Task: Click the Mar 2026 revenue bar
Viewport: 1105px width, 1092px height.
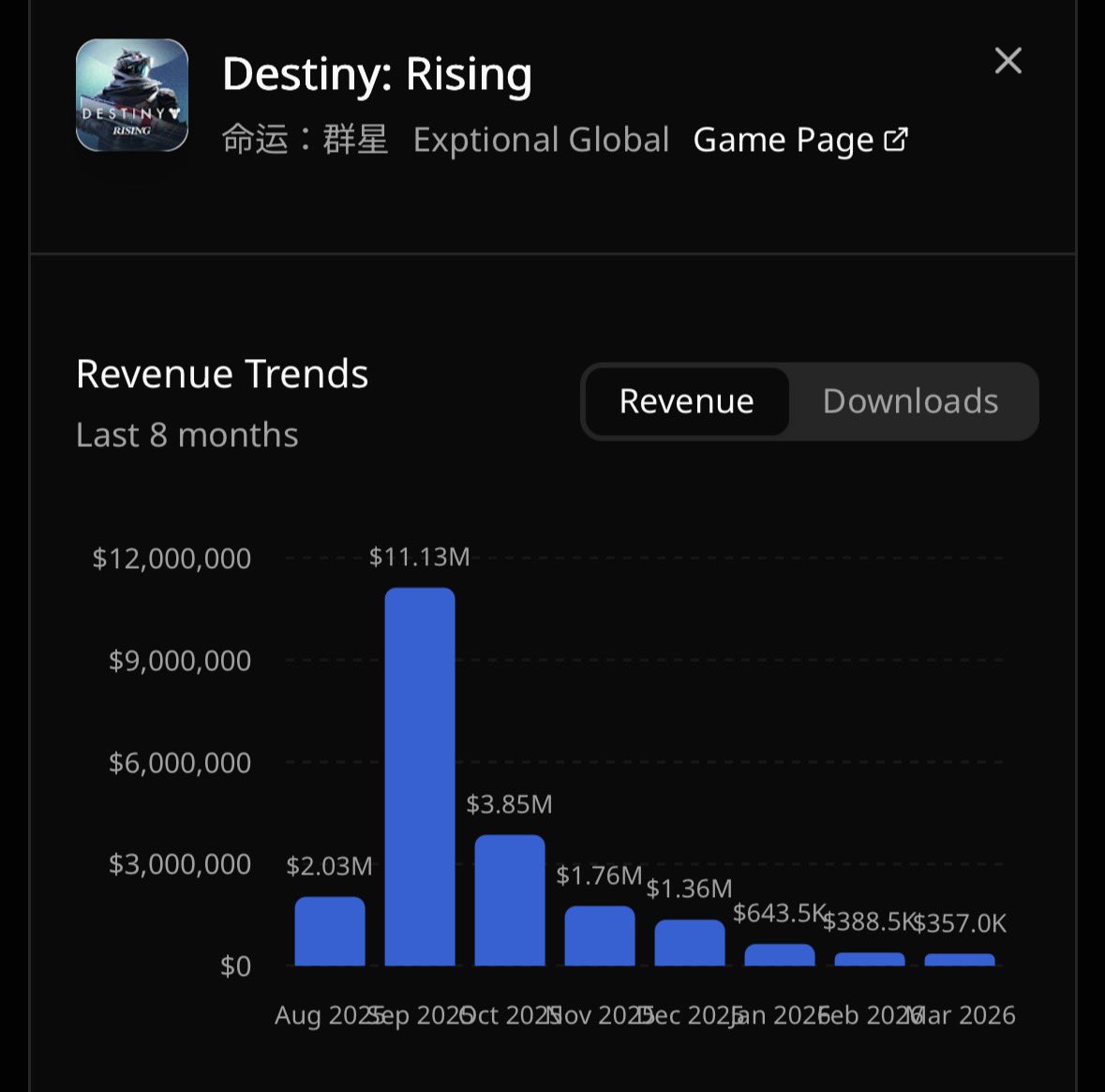Action: (960, 960)
